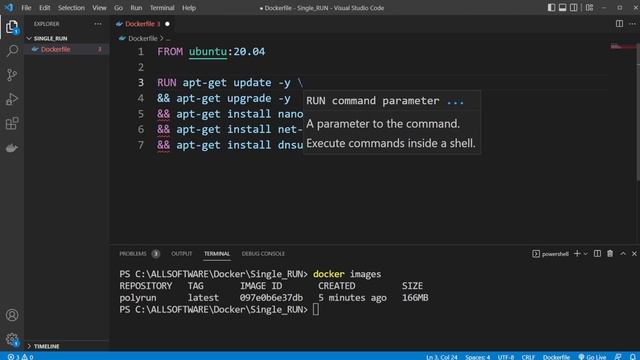This screenshot has width=640, height=360.
Task: Click the editor minimap
Action: click(622, 47)
